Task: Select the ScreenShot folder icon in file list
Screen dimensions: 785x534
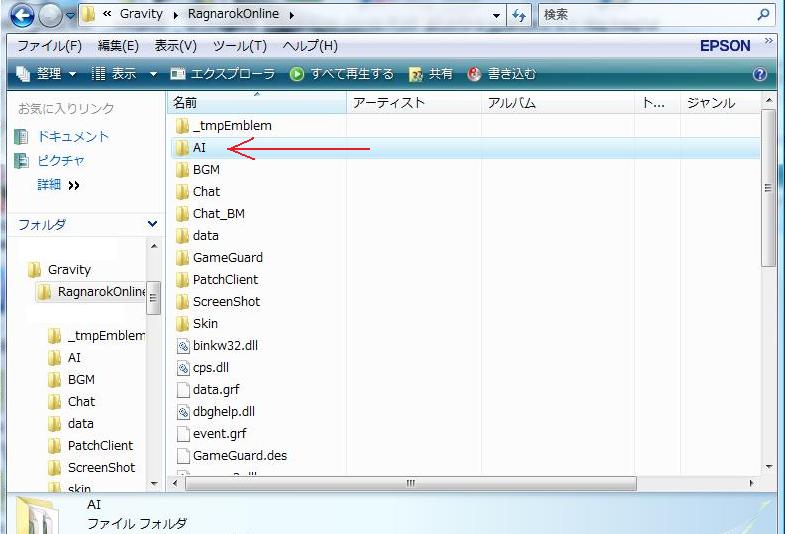Action: [182, 302]
